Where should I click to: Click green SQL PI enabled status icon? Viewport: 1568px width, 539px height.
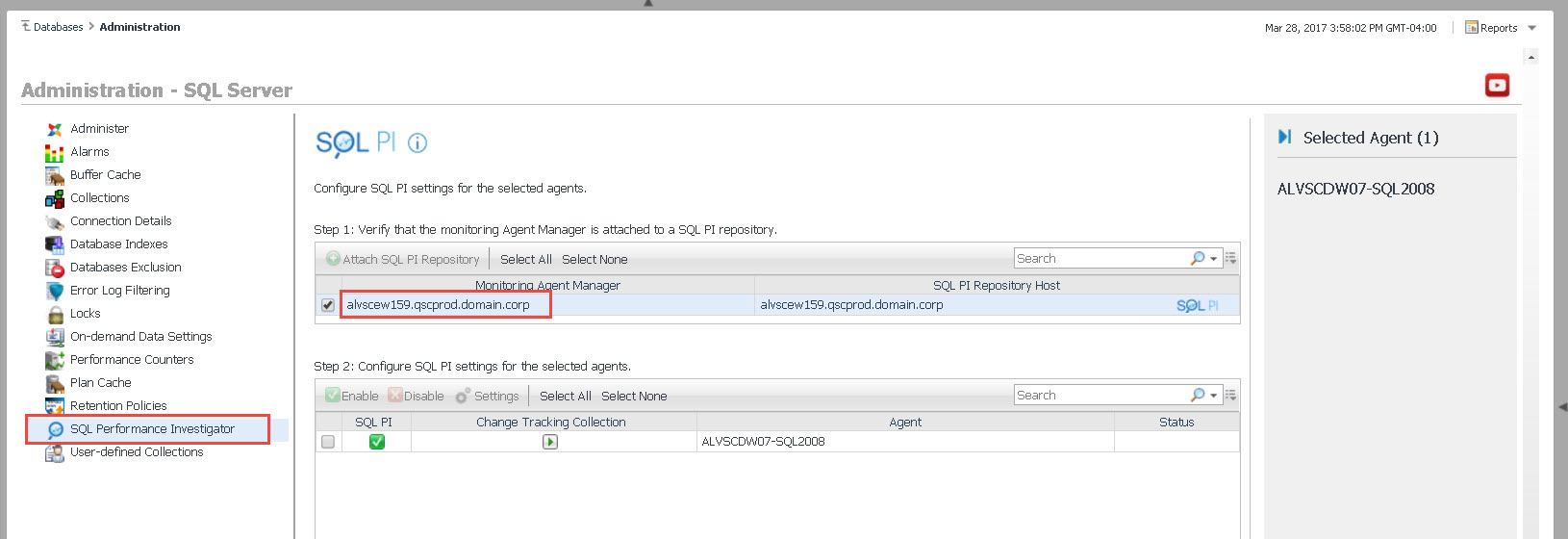point(377,442)
